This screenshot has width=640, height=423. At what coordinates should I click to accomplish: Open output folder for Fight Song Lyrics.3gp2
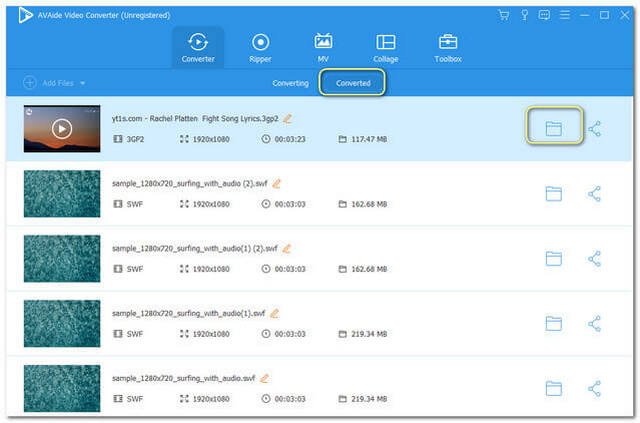point(553,129)
